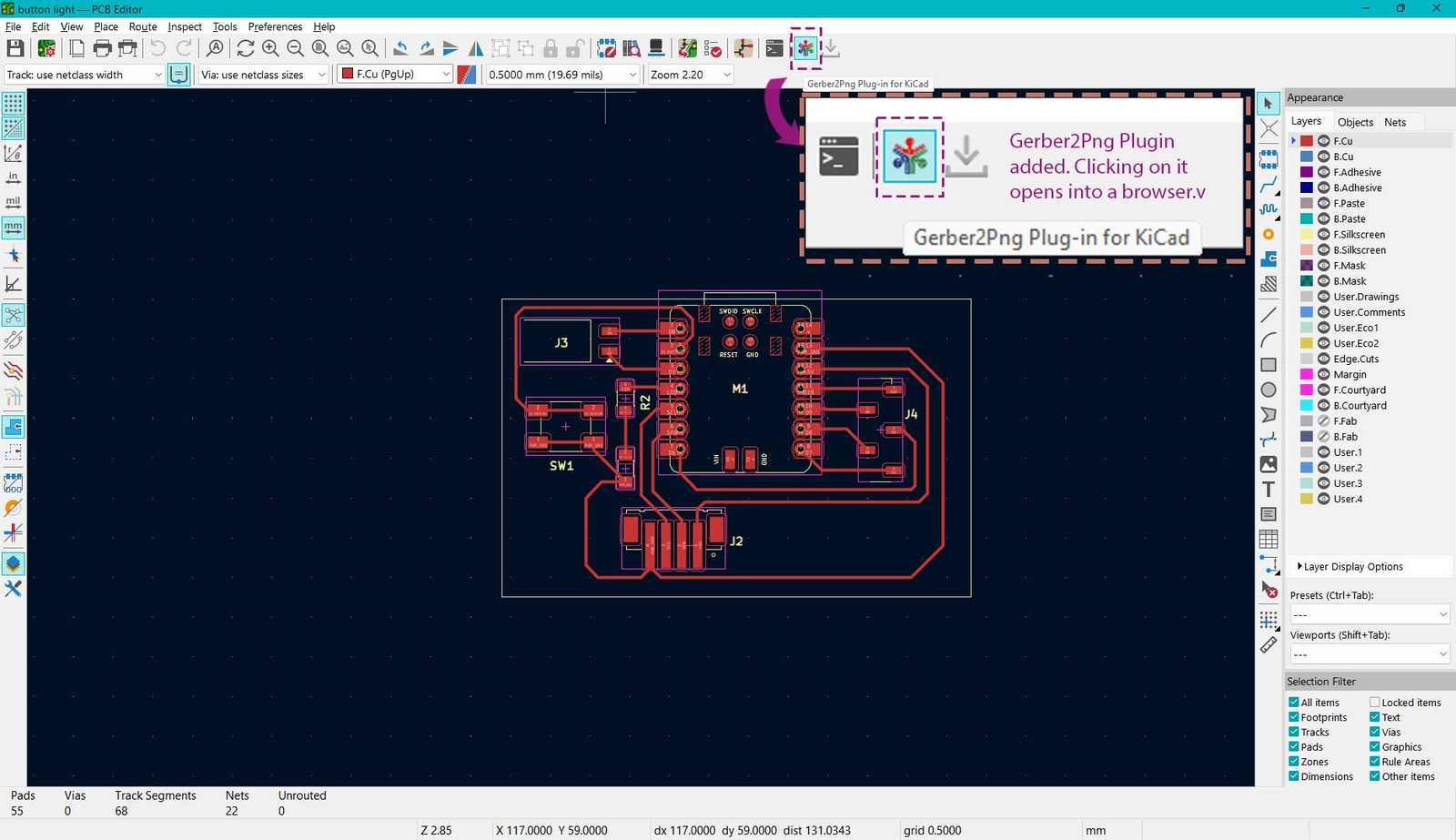The width and height of the screenshot is (1456, 840).
Task: Toggle ratsnest display
Action: tap(14, 316)
